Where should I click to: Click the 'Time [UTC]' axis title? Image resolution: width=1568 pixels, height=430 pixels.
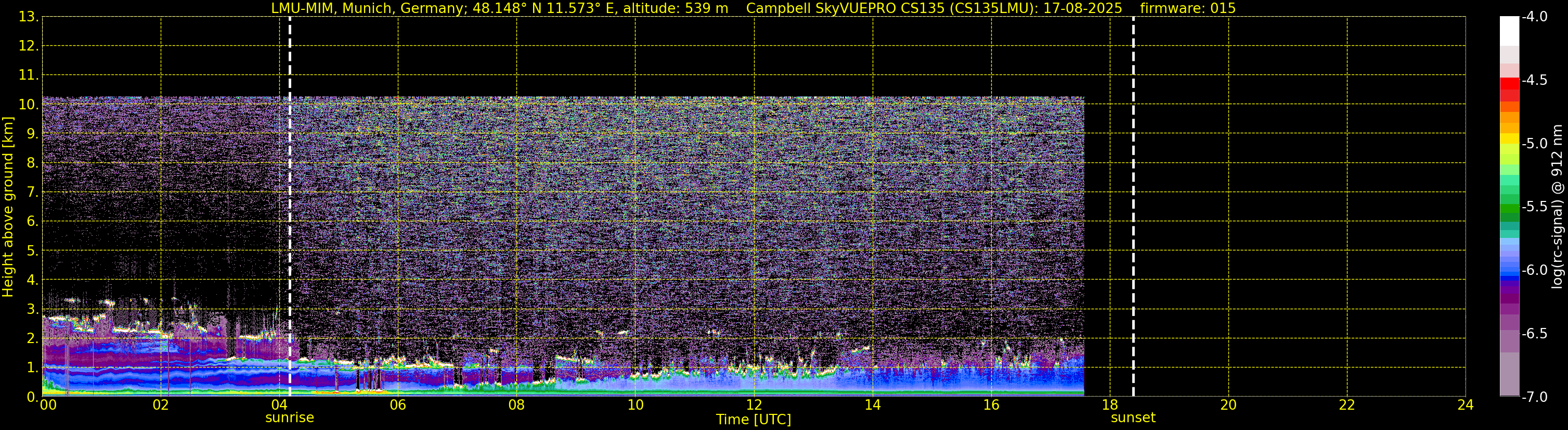(x=754, y=420)
